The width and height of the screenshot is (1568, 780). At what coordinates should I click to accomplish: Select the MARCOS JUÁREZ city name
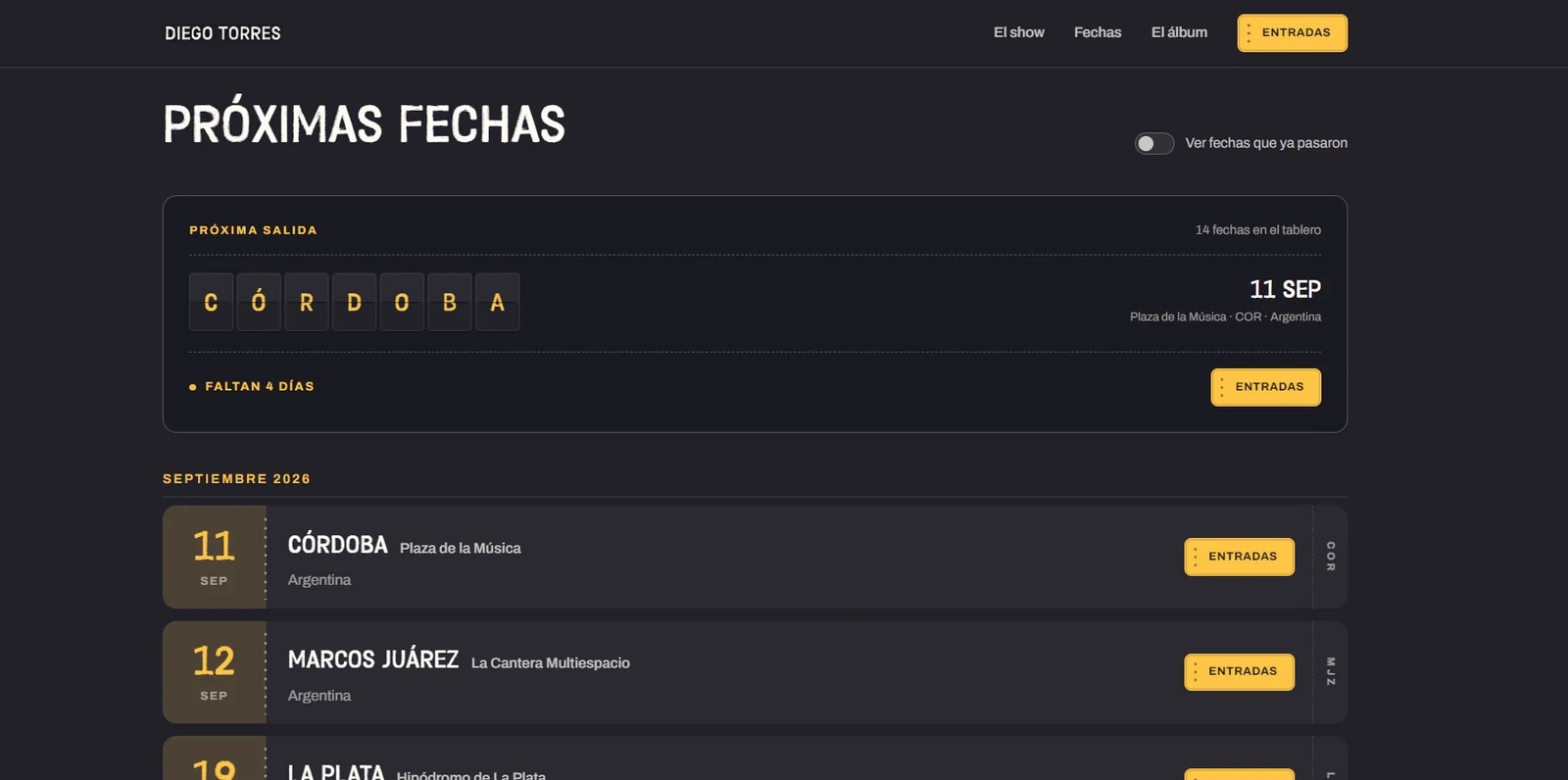click(373, 659)
